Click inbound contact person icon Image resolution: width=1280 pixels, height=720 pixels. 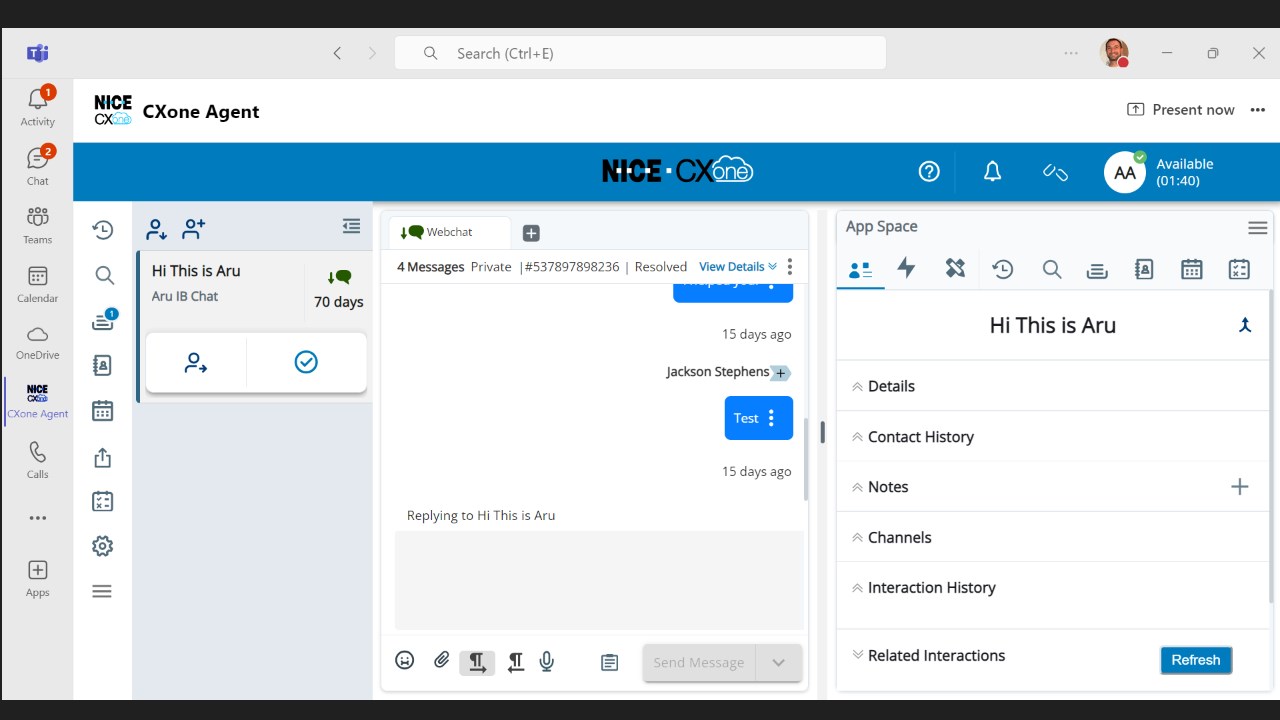pyautogui.click(x=156, y=230)
